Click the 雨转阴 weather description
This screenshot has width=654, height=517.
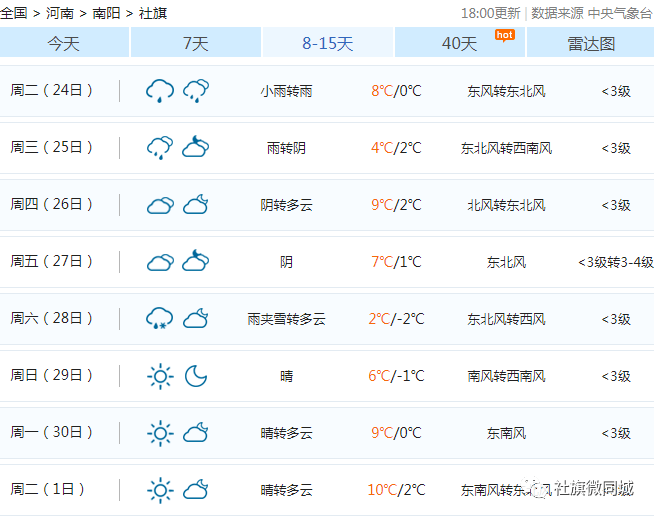287,148
